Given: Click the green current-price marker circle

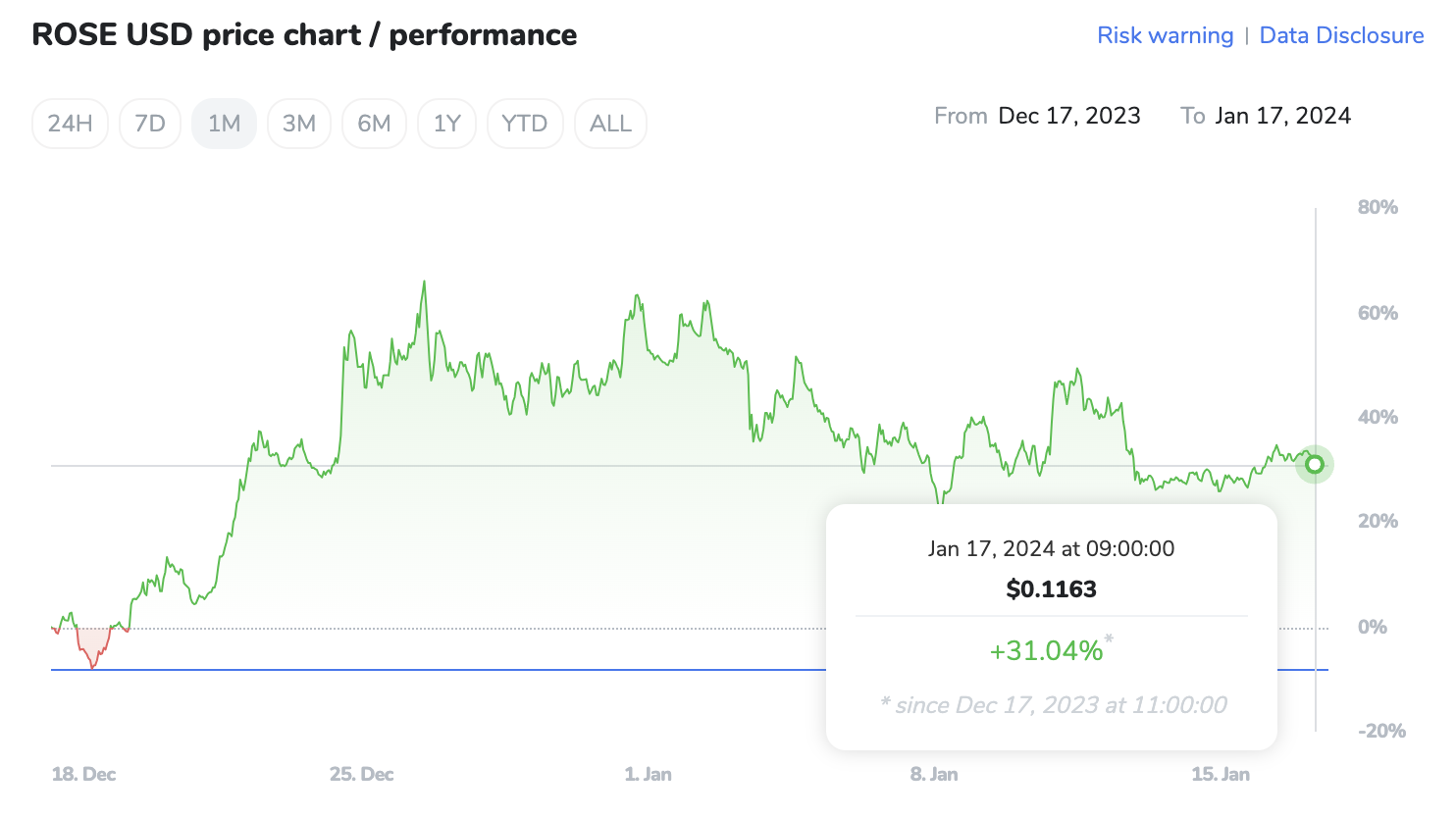Looking at the screenshot, I should pos(1315,464).
